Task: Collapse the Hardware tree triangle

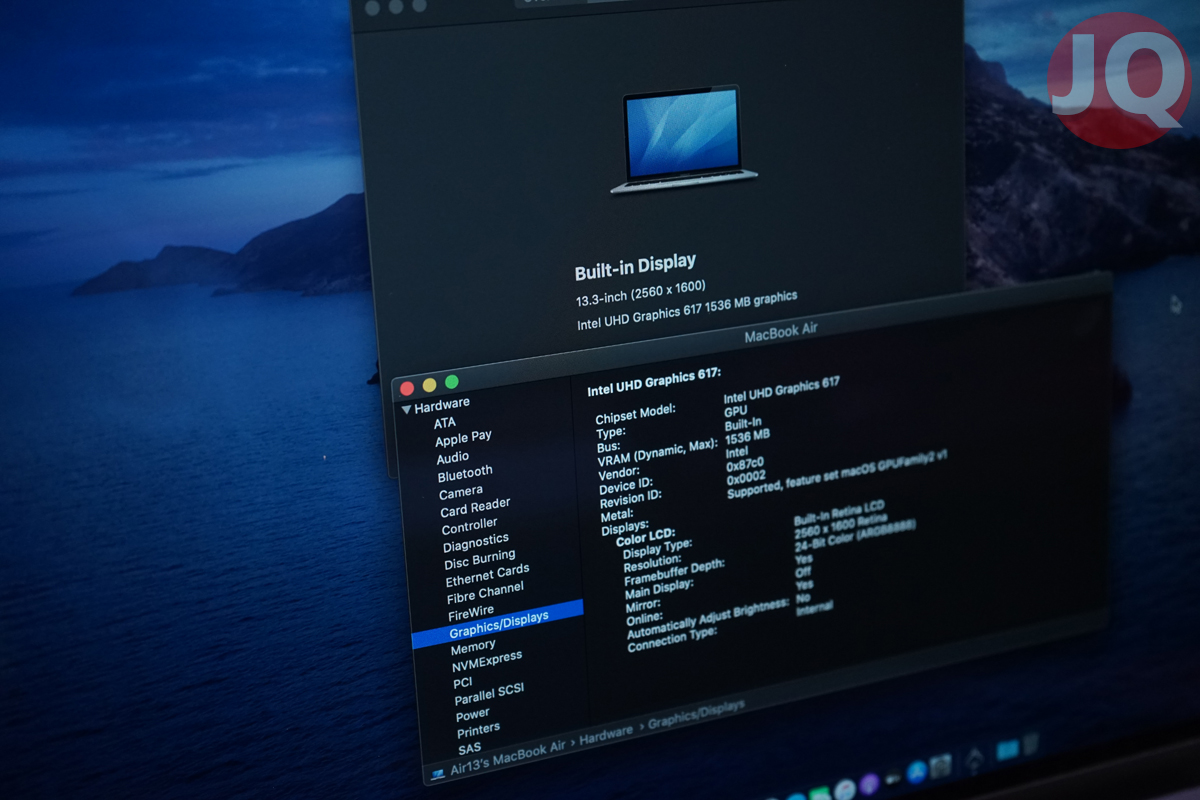Action: [x=406, y=408]
